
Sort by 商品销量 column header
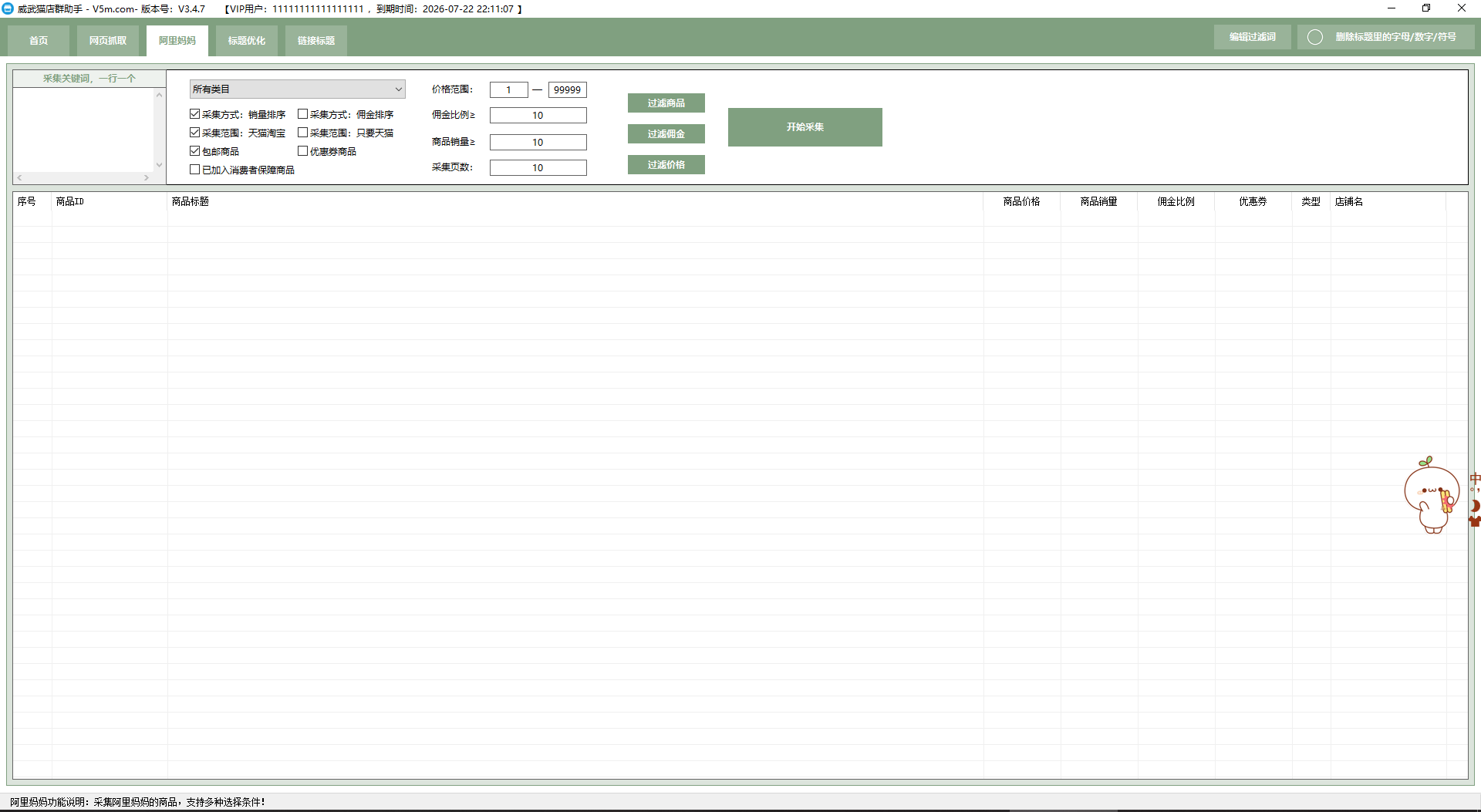1098,201
